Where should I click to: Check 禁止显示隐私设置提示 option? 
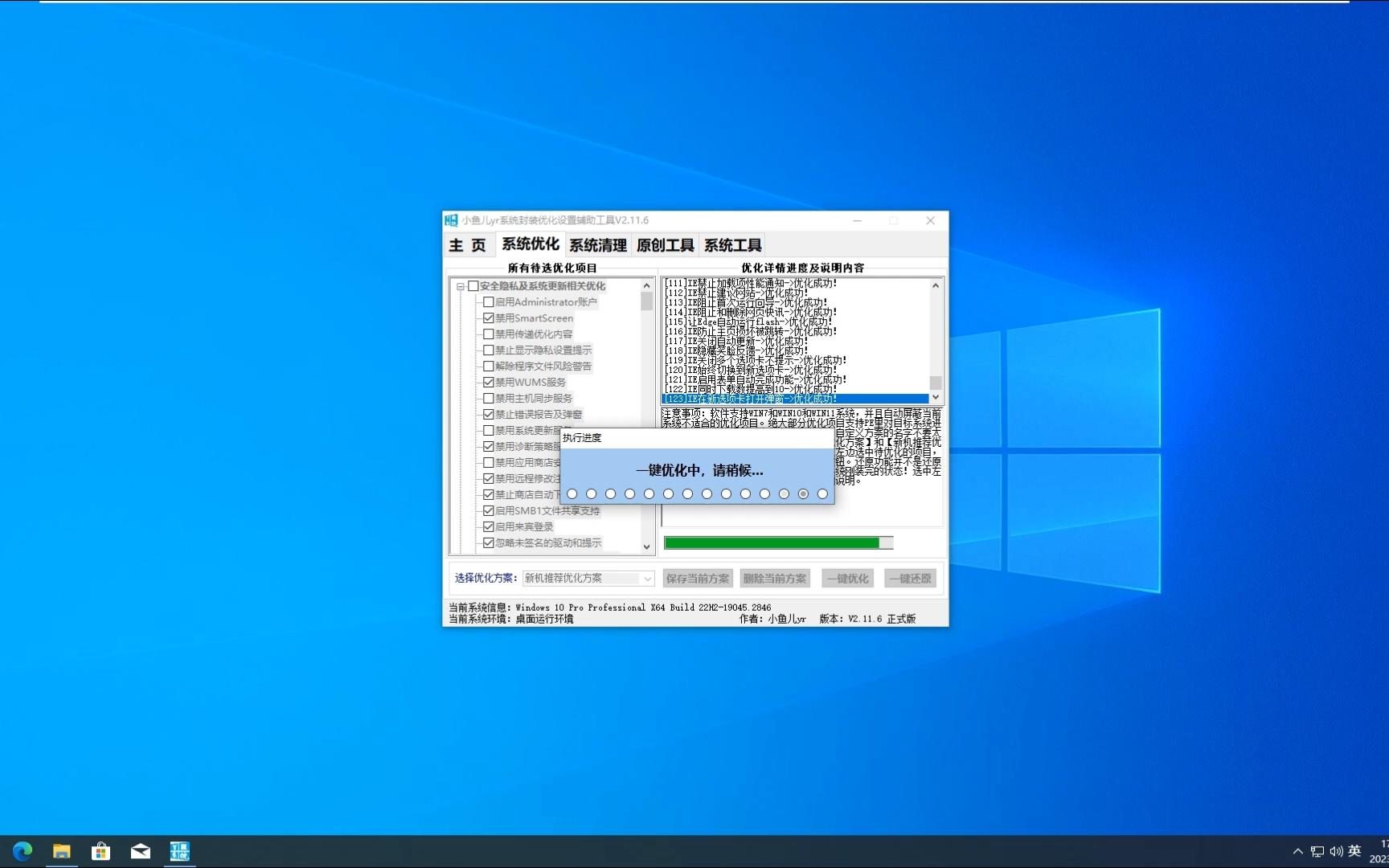(488, 350)
